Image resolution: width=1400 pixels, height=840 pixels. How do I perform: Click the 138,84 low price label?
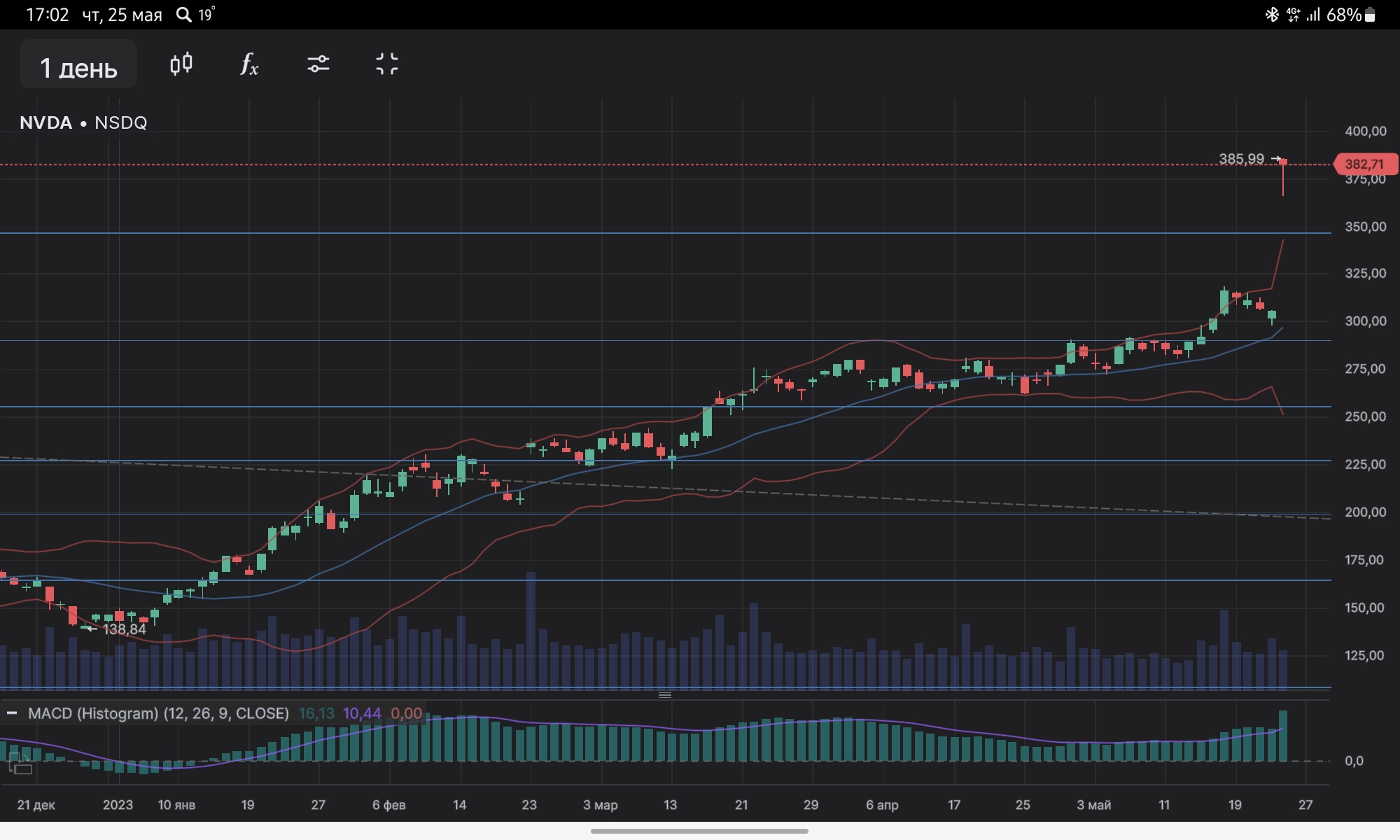tap(125, 629)
